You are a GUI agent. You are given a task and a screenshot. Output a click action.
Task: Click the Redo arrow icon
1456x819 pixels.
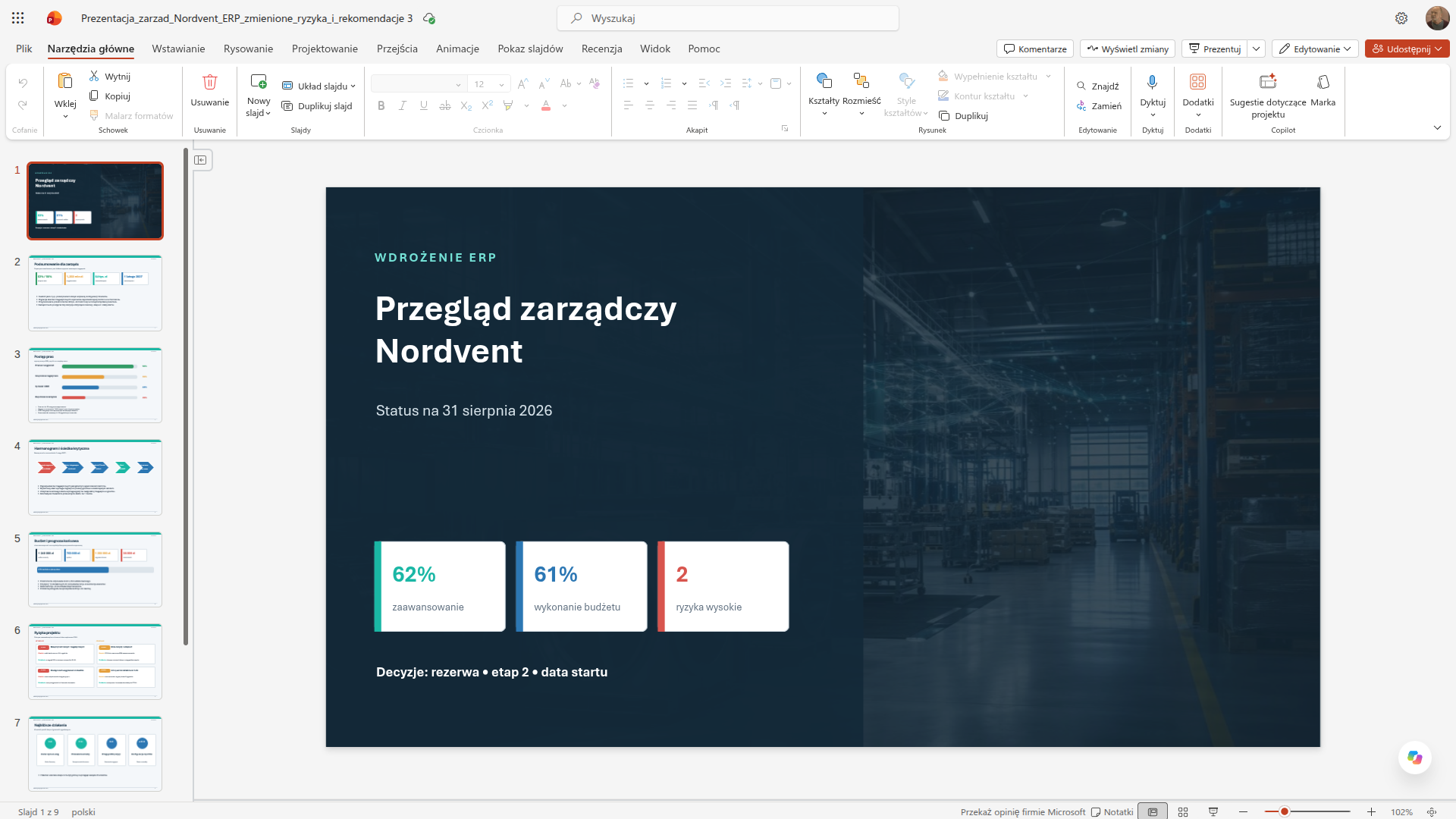tap(23, 105)
